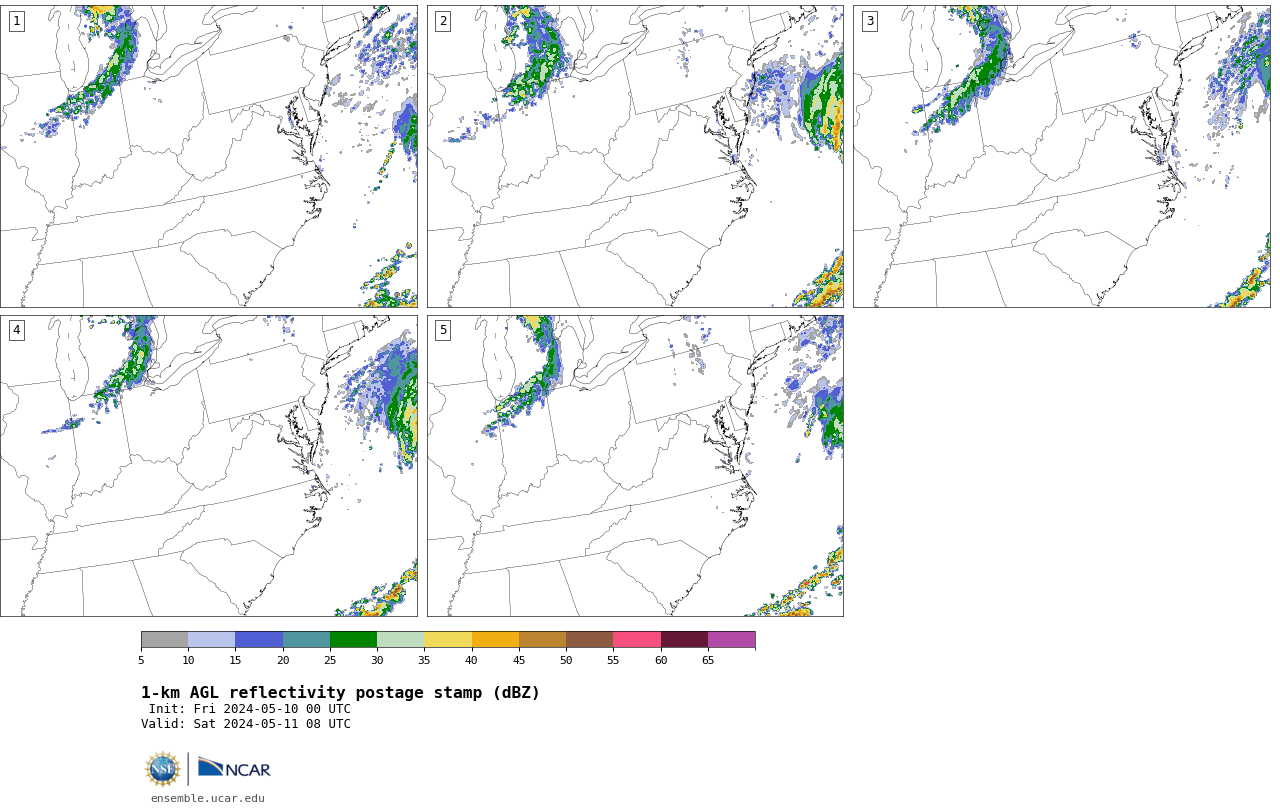This screenshot has width=1280, height=809.
Task: Click the colorbar tick label 20
Action: click(x=283, y=660)
